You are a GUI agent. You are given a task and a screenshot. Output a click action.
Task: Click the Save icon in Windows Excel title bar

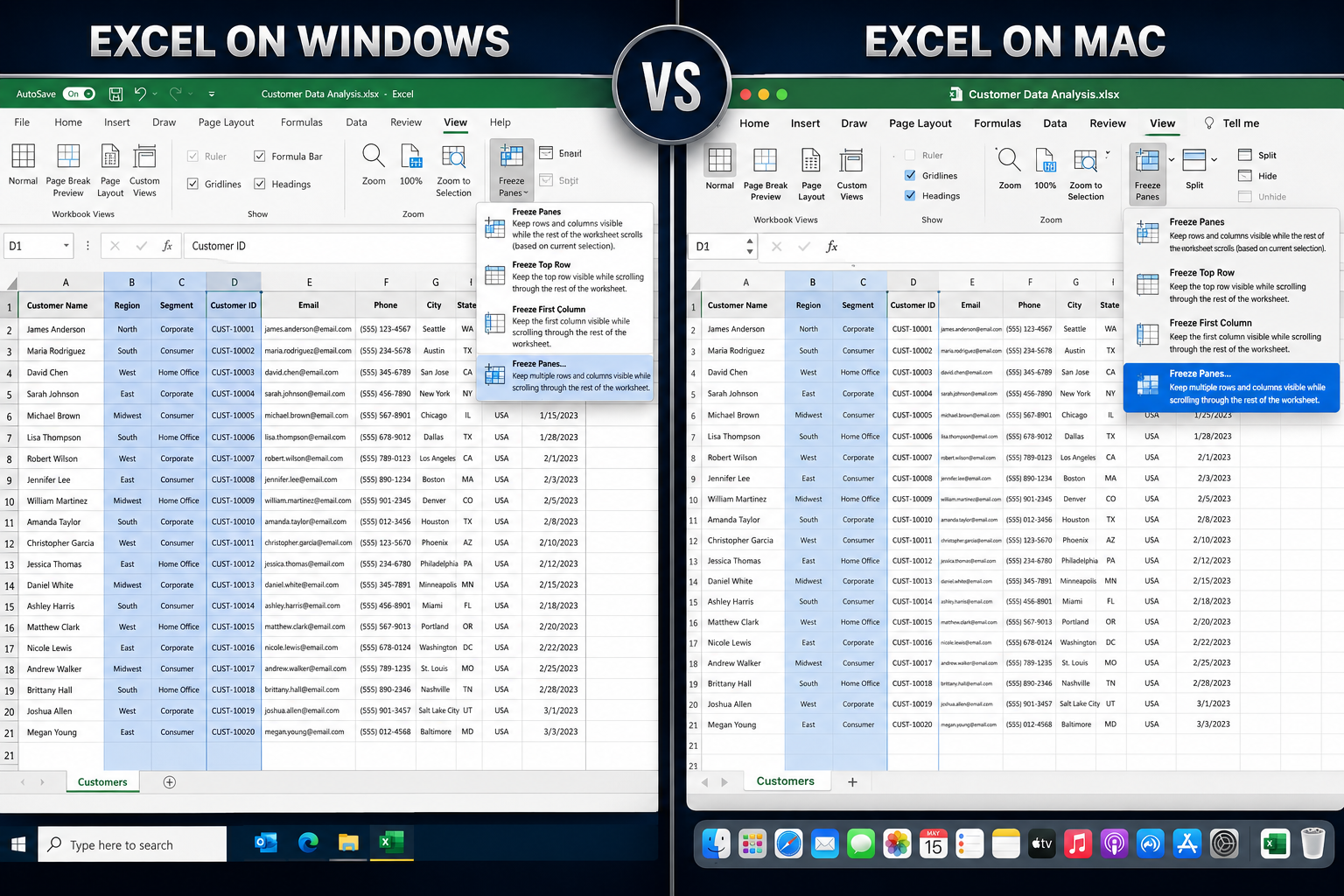coord(115,94)
